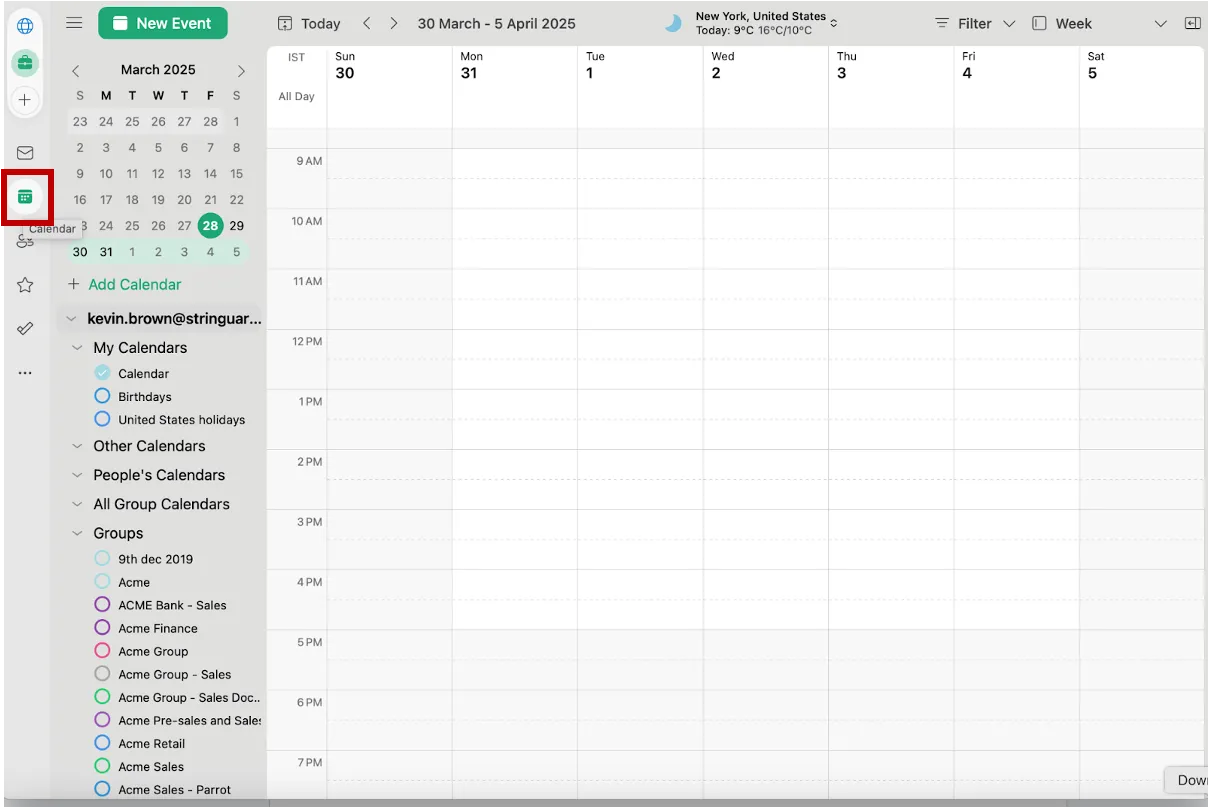Image resolution: width=1208 pixels, height=808 pixels.
Task: Show next month in mini calendar
Action: 241,70
